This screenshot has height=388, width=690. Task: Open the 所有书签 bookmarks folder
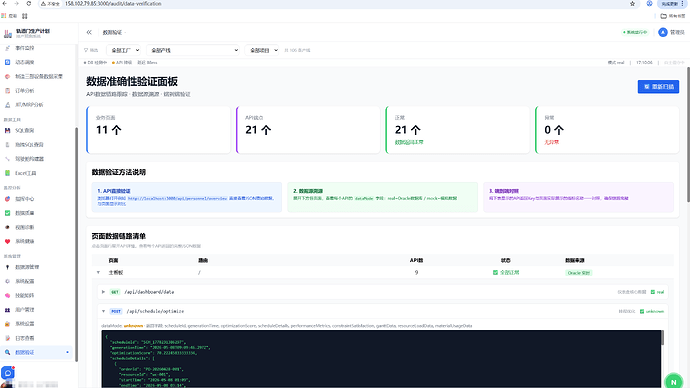tap(672, 16)
